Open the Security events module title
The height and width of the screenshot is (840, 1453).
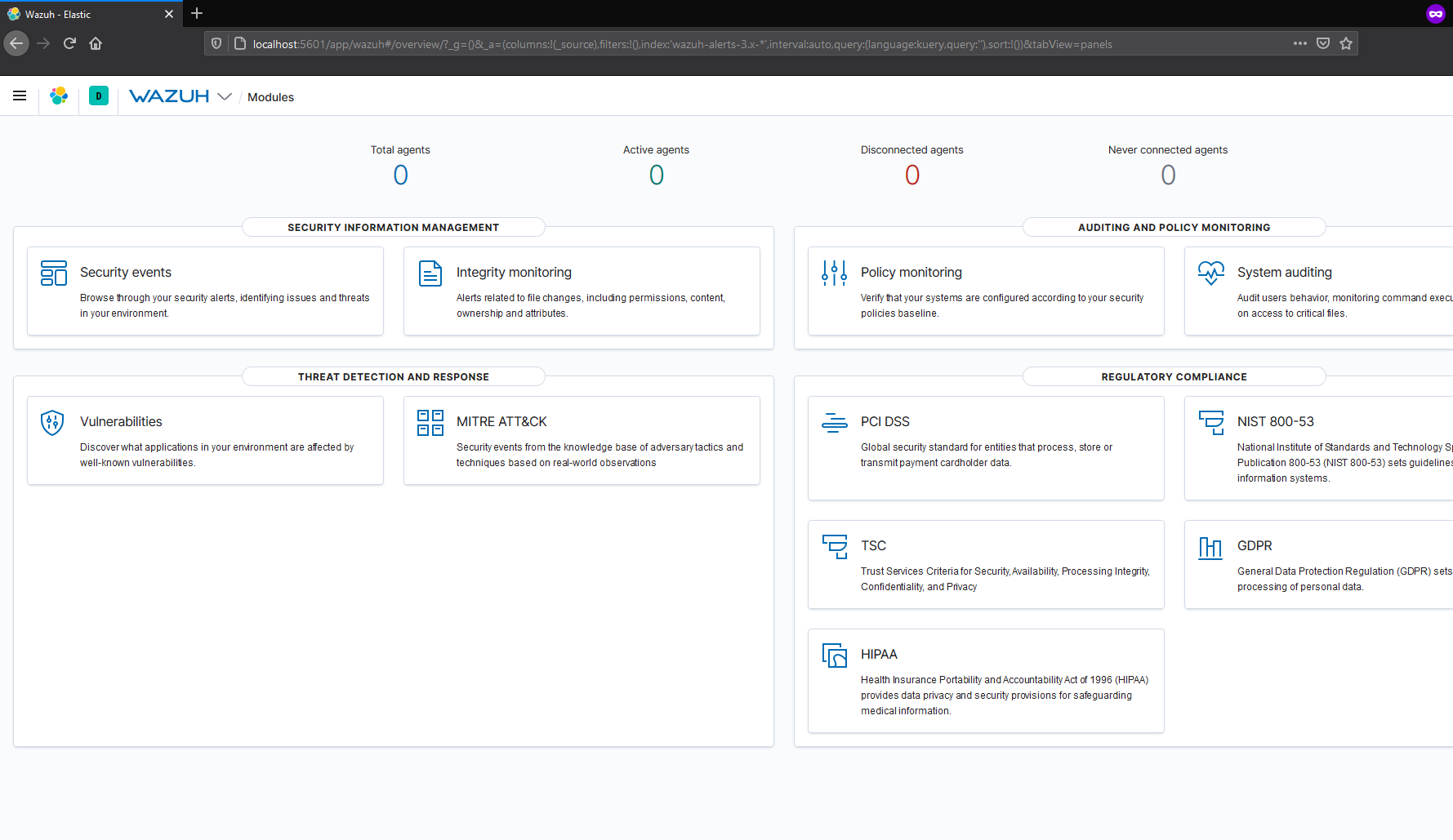point(126,273)
